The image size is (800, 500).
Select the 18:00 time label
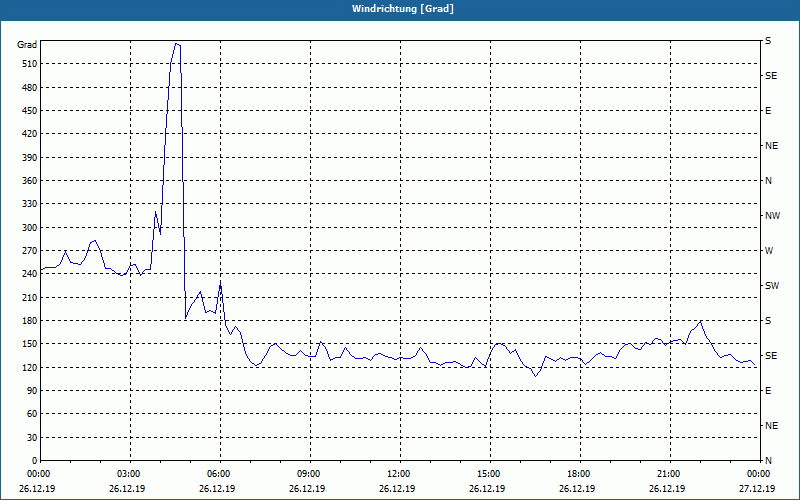click(x=580, y=474)
